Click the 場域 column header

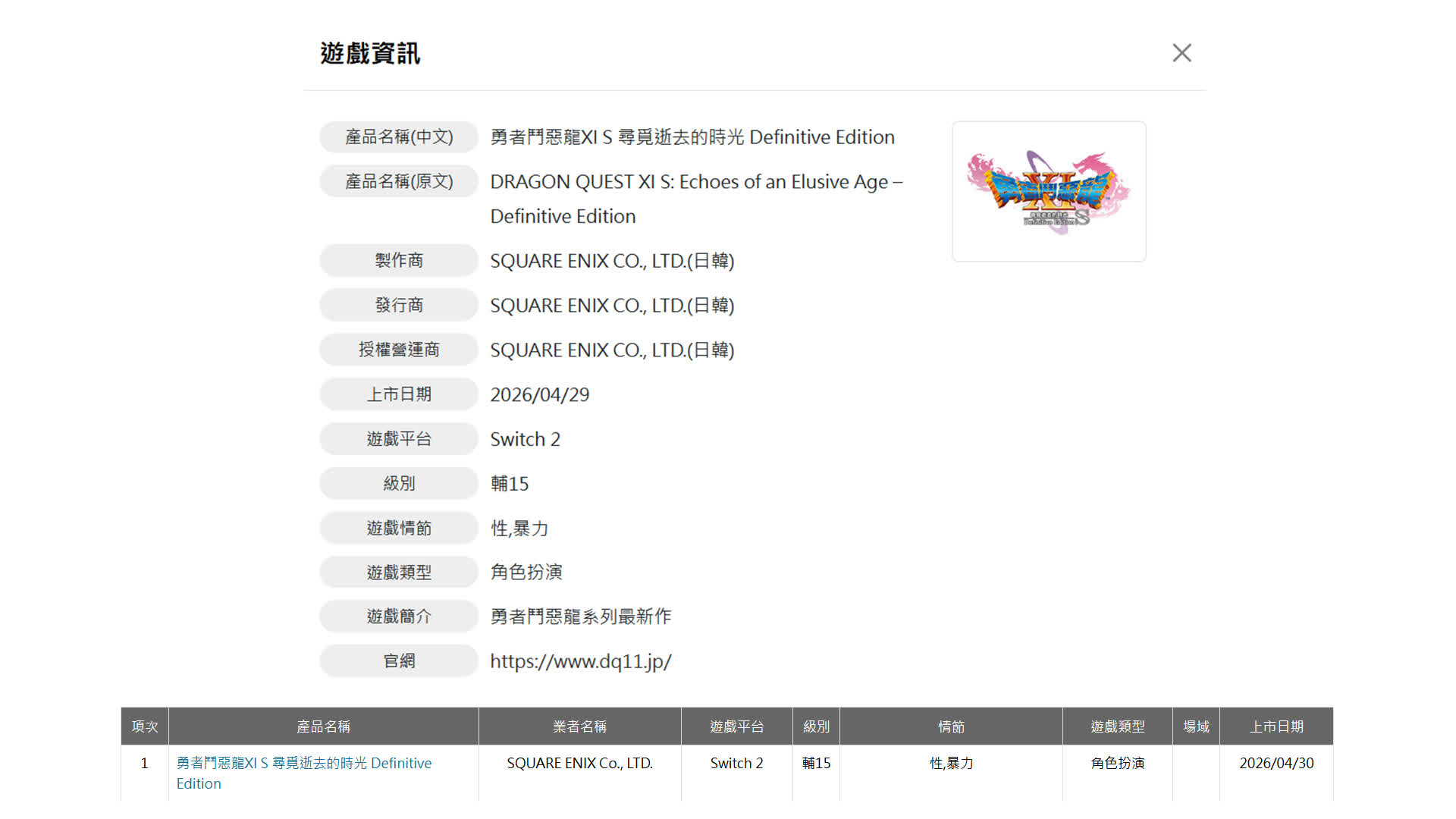[1196, 726]
